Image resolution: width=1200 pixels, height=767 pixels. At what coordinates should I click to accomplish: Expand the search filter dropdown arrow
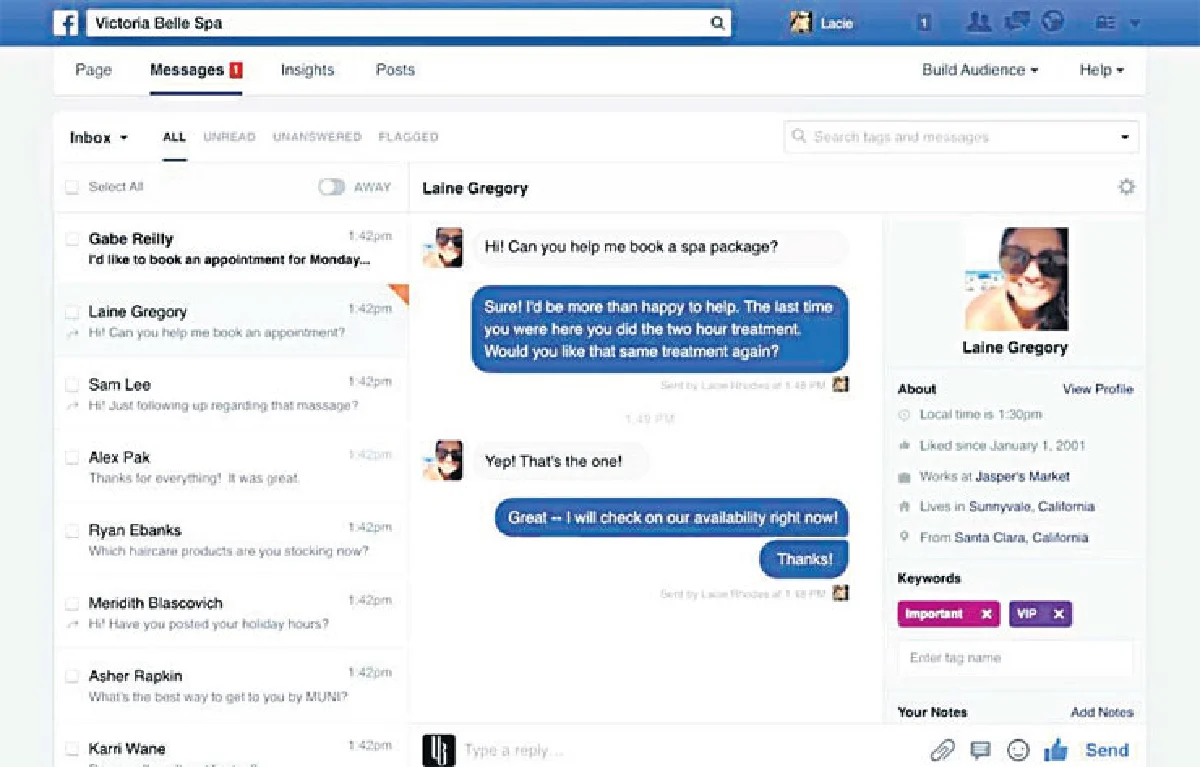[x=1125, y=137]
